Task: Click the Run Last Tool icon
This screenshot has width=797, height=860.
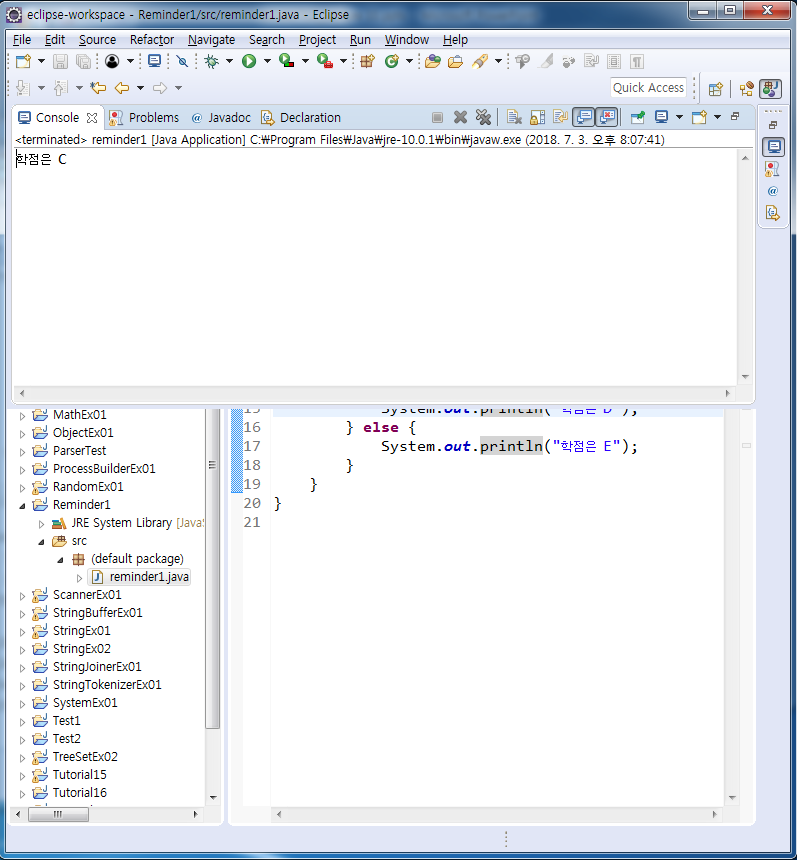Action: click(x=325, y=61)
